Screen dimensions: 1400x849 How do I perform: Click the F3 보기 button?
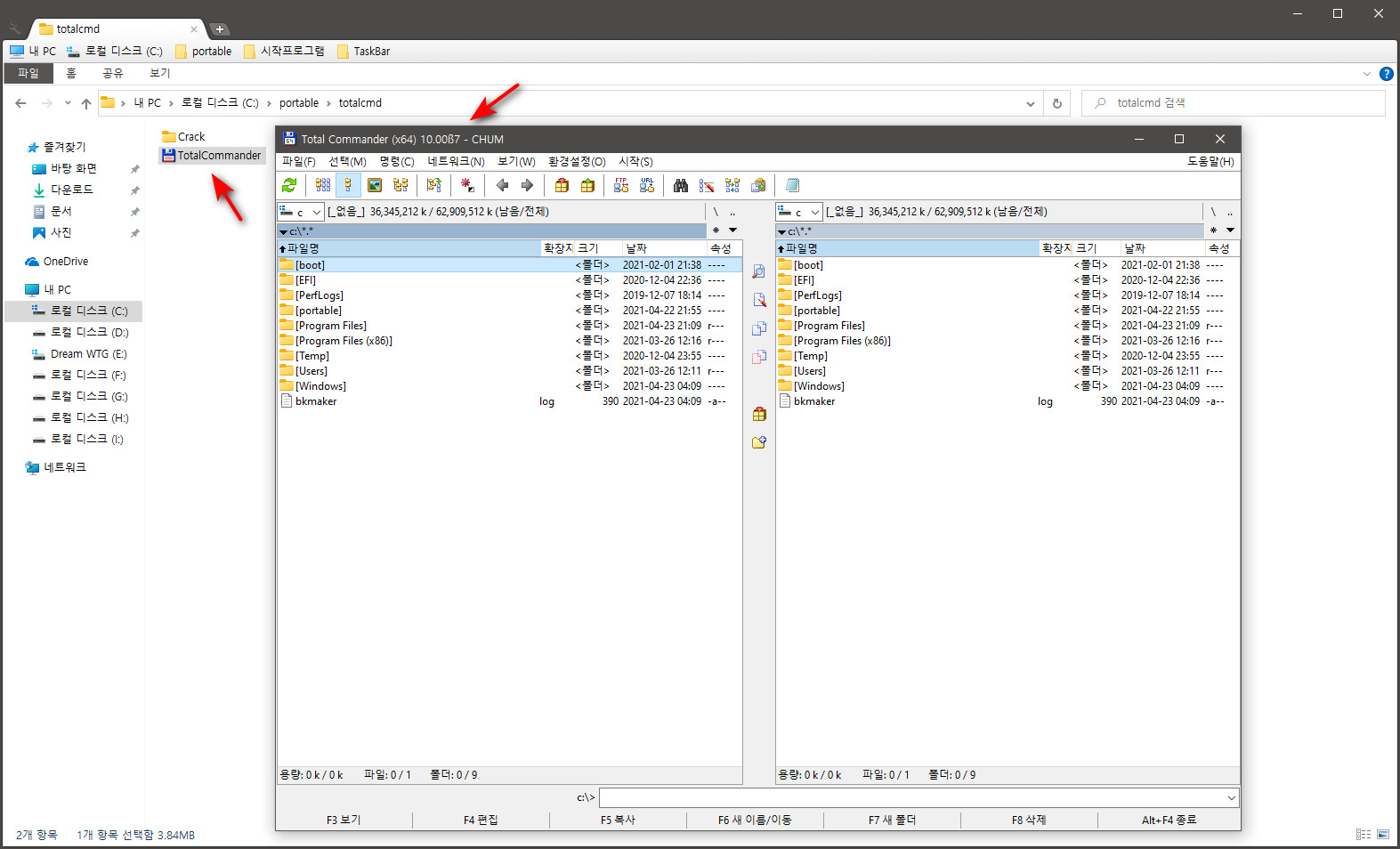[x=344, y=821]
